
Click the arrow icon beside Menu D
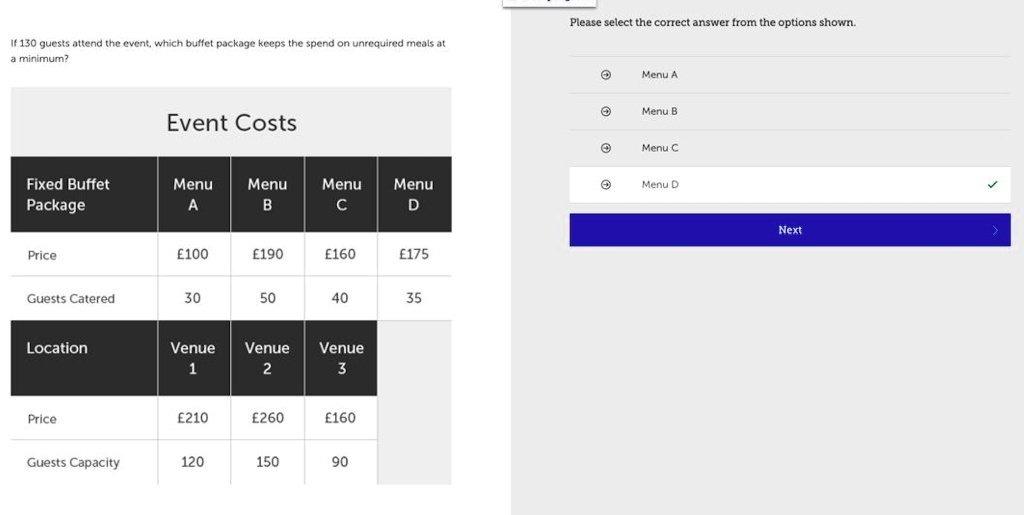pyautogui.click(x=605, y=185)
